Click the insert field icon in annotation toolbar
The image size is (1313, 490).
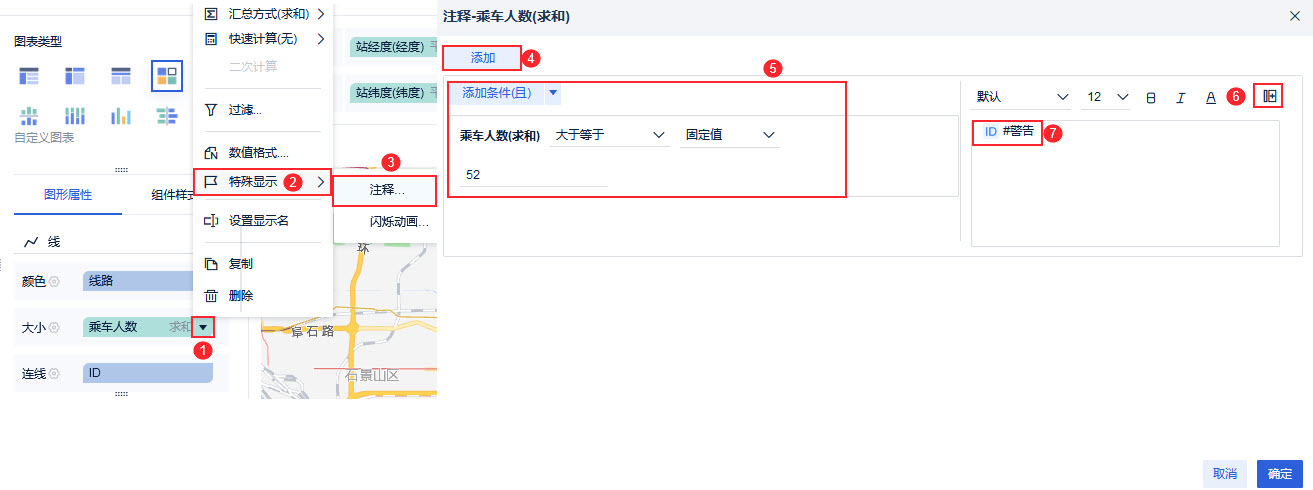tap(1270, 96)
